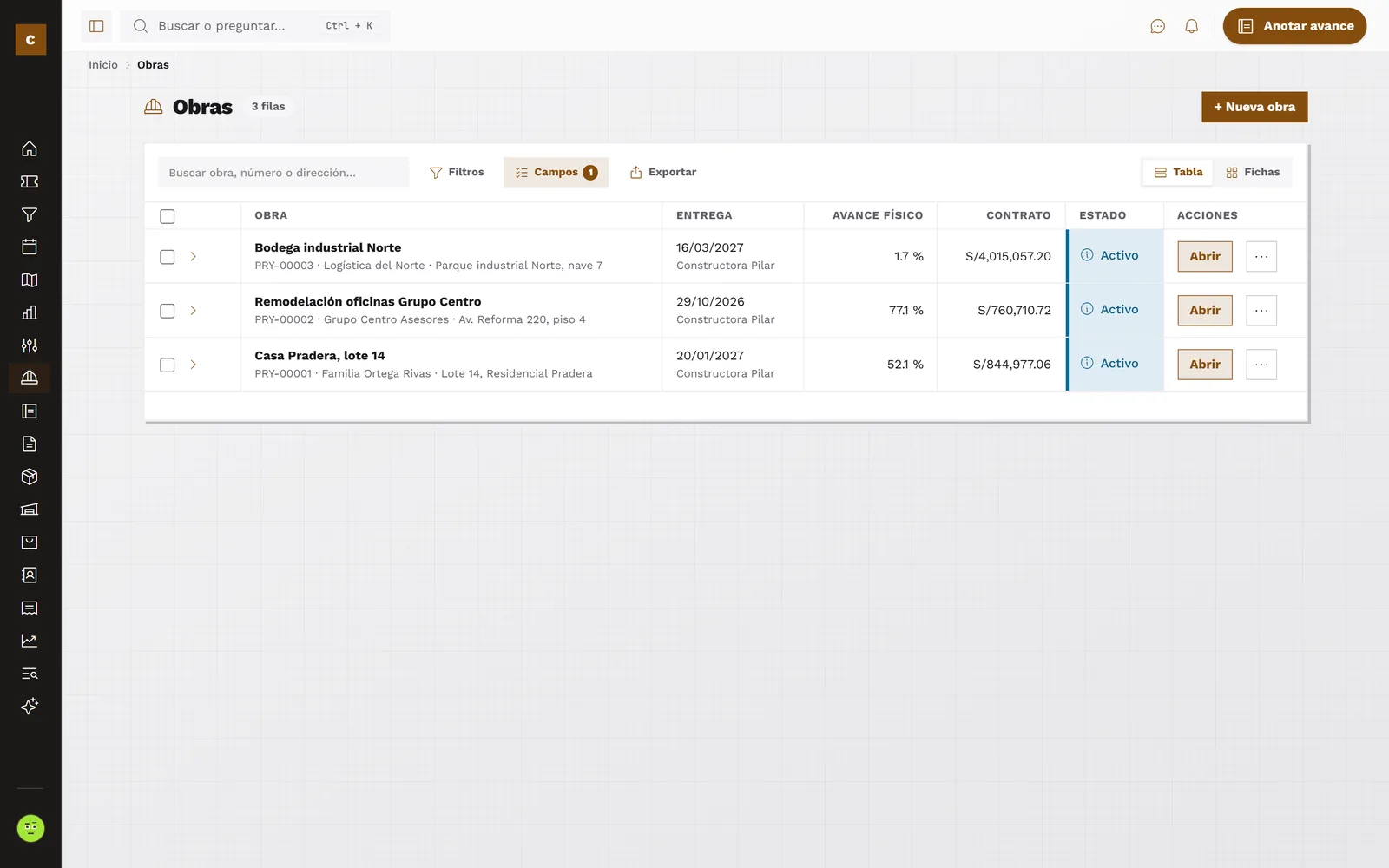
Task: Open the bar chart icon in sidebar
Action: 30,312
